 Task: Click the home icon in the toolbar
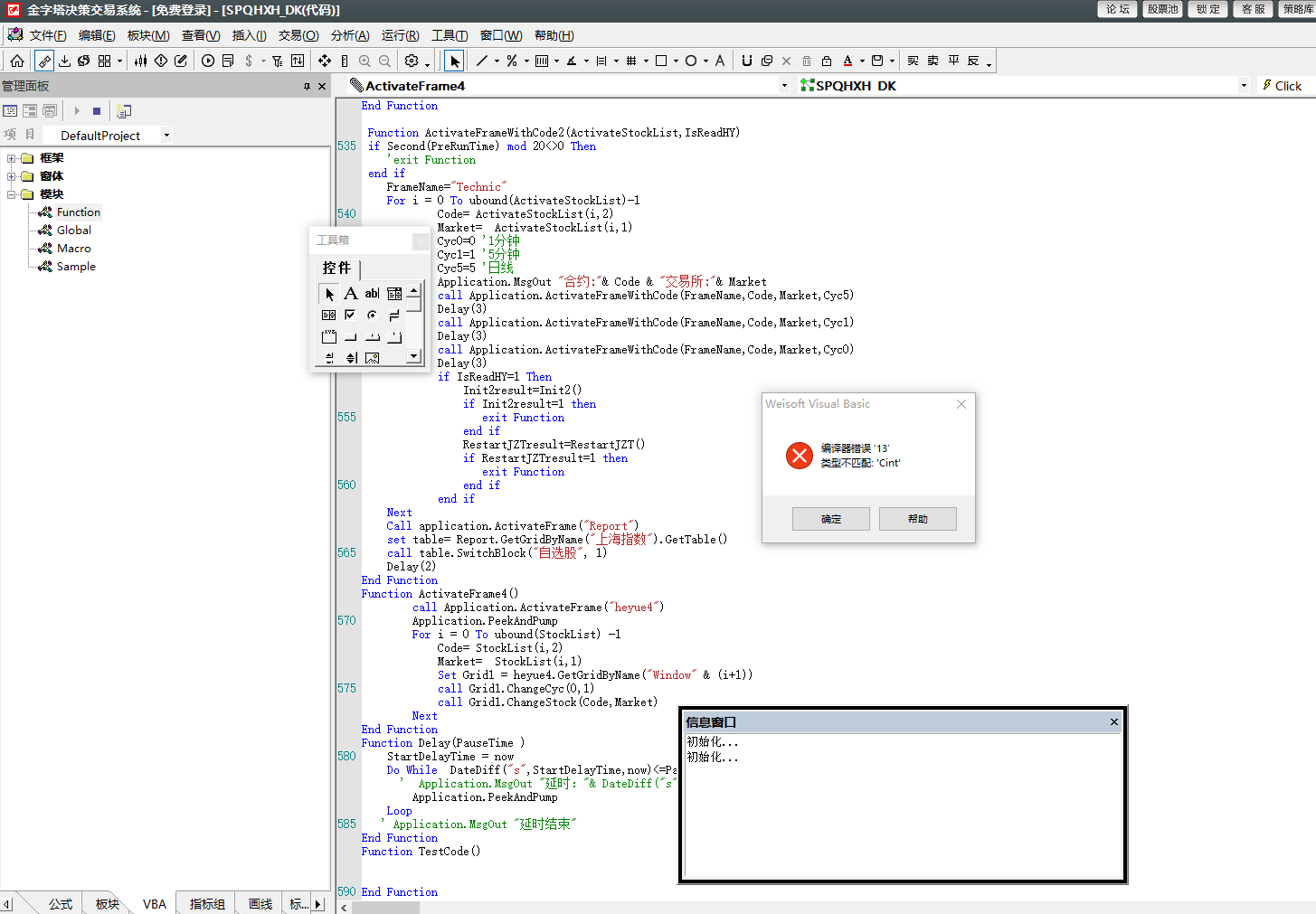click(x=17, y=61)
